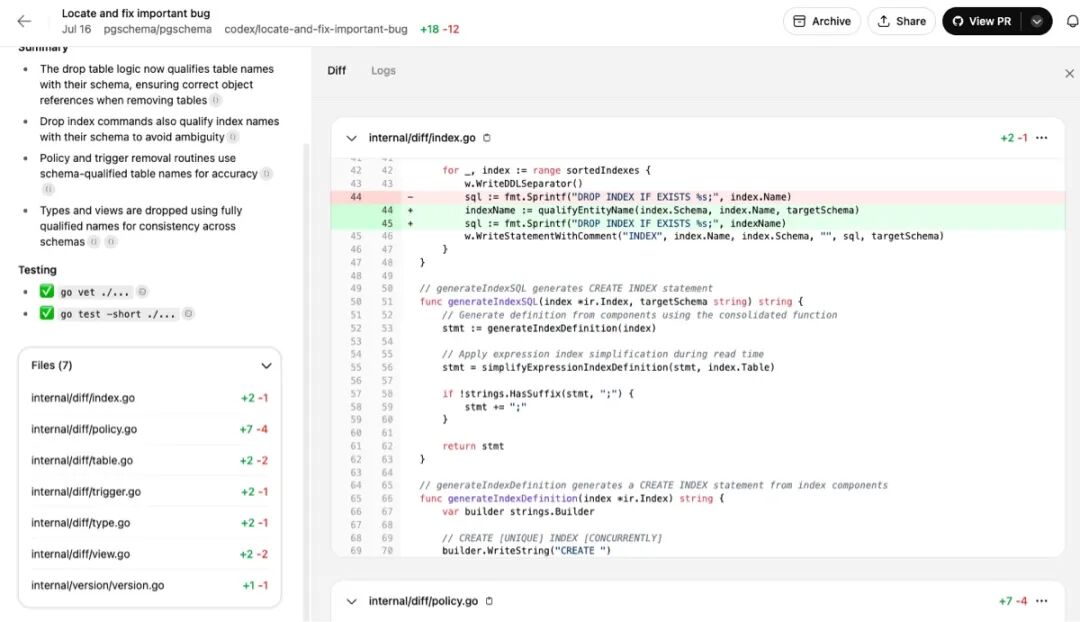Viewport: 1080px width, 622px height.
Task: Open the View PR dropdown arrow
Action: point(1037,21)
